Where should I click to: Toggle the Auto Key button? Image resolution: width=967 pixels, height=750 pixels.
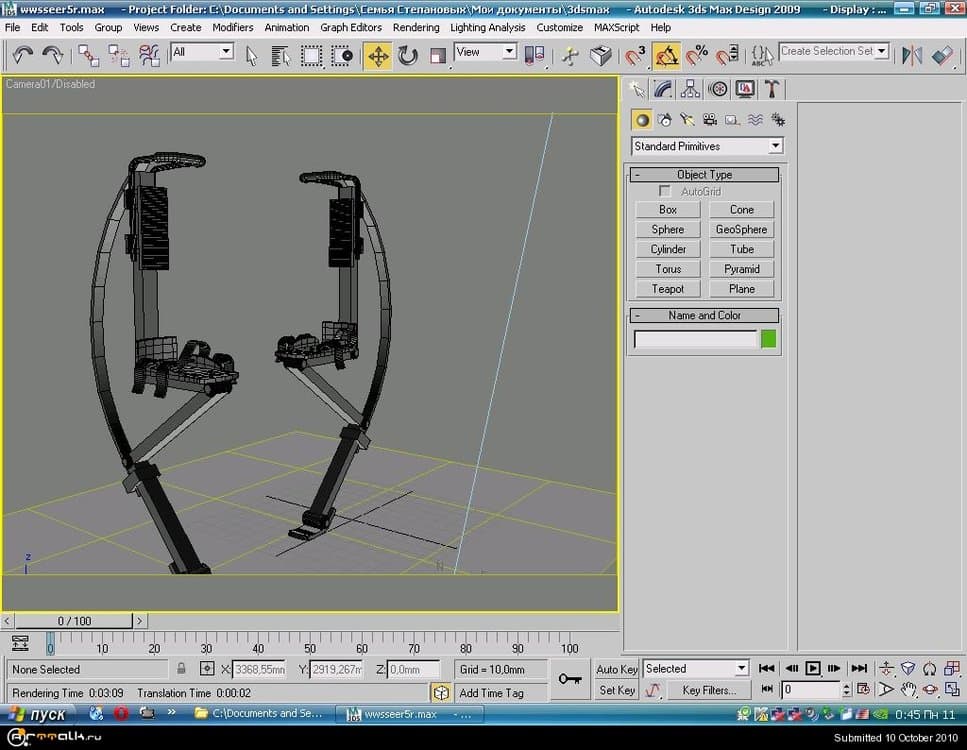617,669
